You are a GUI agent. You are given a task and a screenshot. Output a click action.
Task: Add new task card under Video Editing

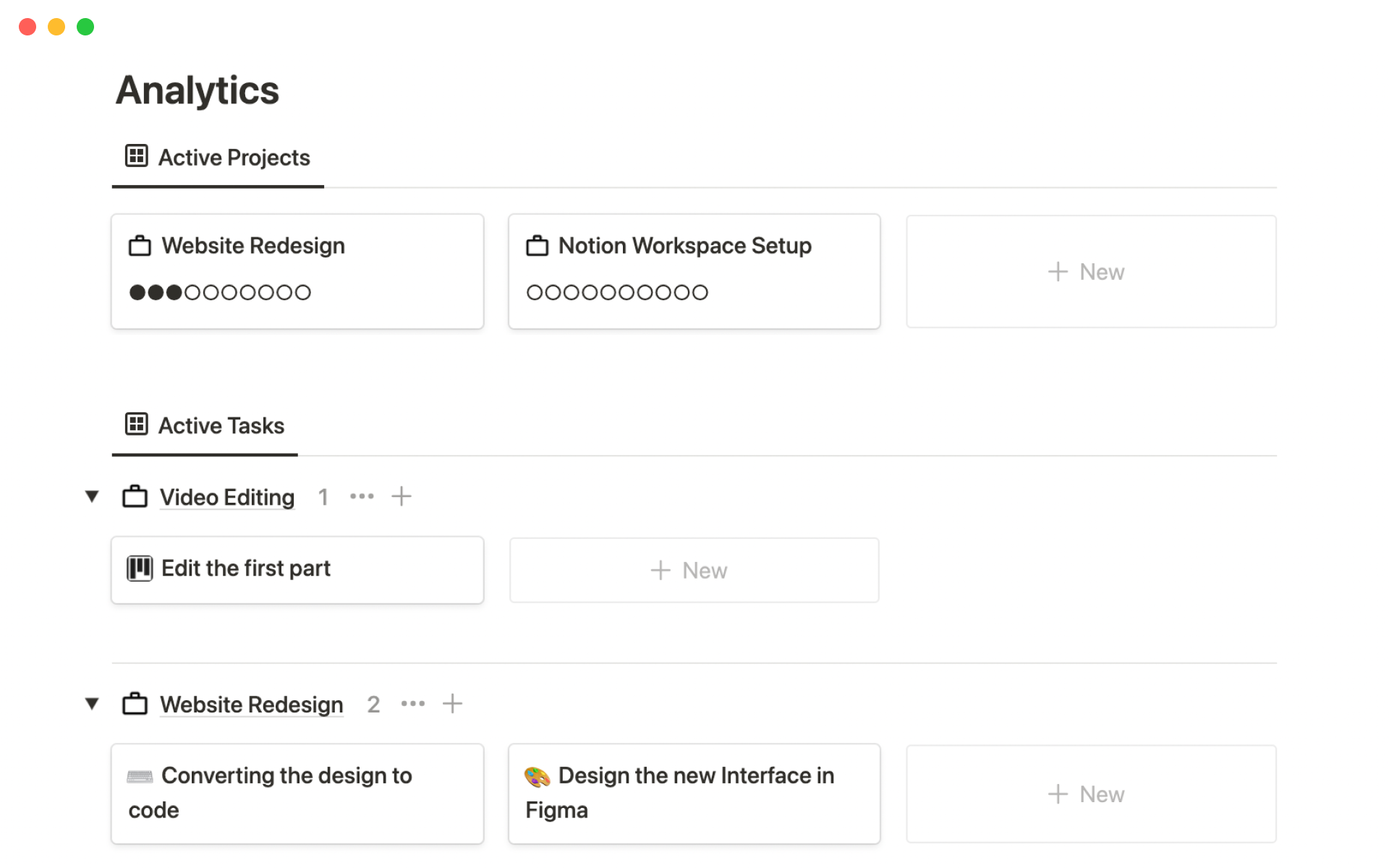point(694,571)
